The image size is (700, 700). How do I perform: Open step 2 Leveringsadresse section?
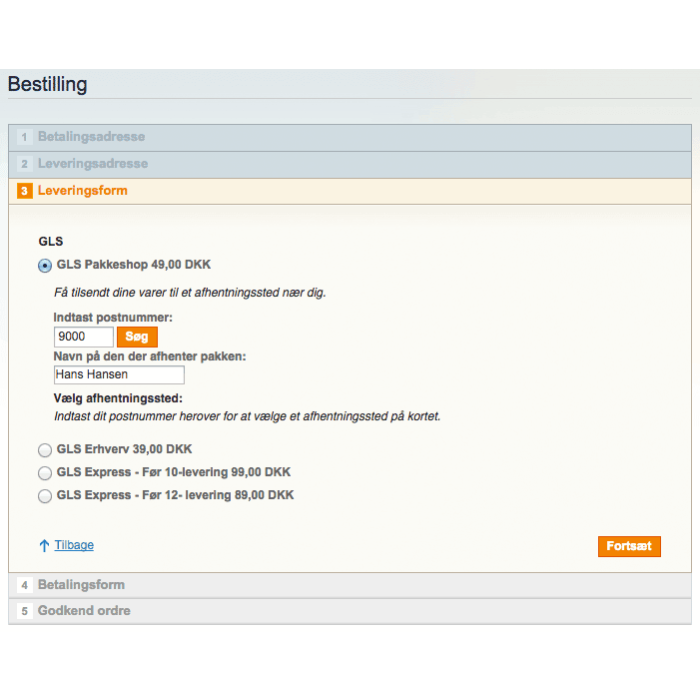point(350,164)
